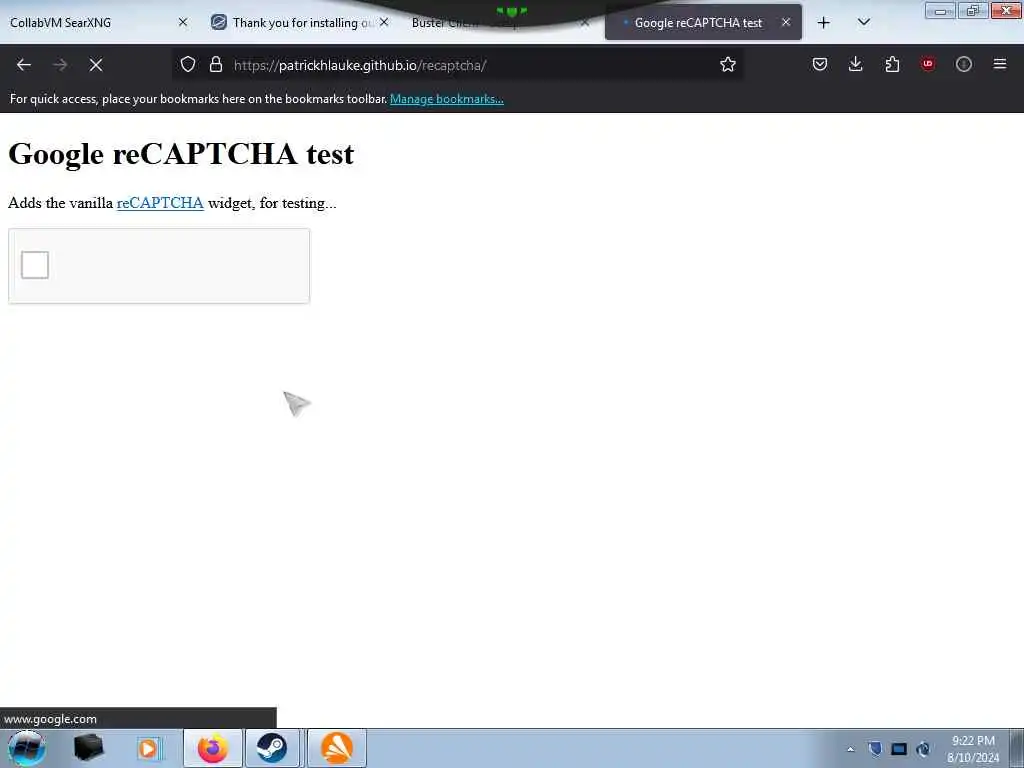Restore down the Firefox window
Screen dimensions: 1024x768
coord(973,10)
